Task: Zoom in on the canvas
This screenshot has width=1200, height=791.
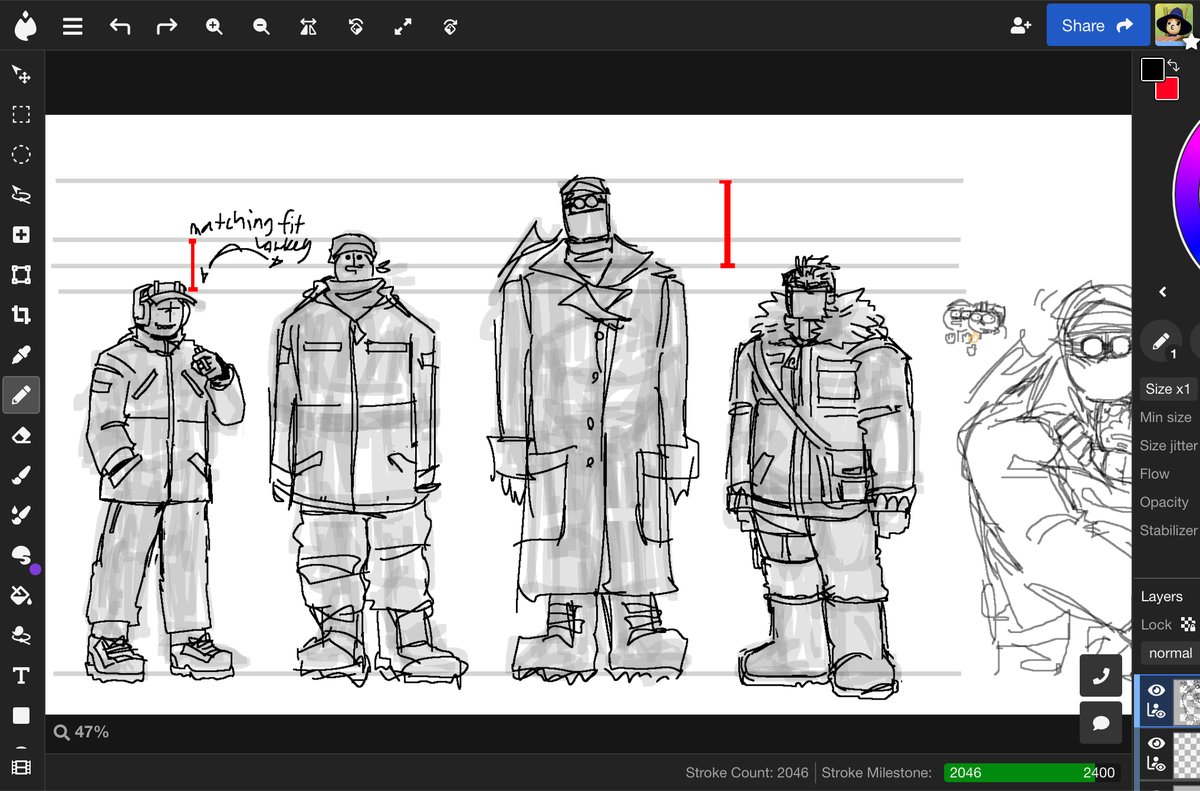Action: pyautogui.click(x=214, y=27)
